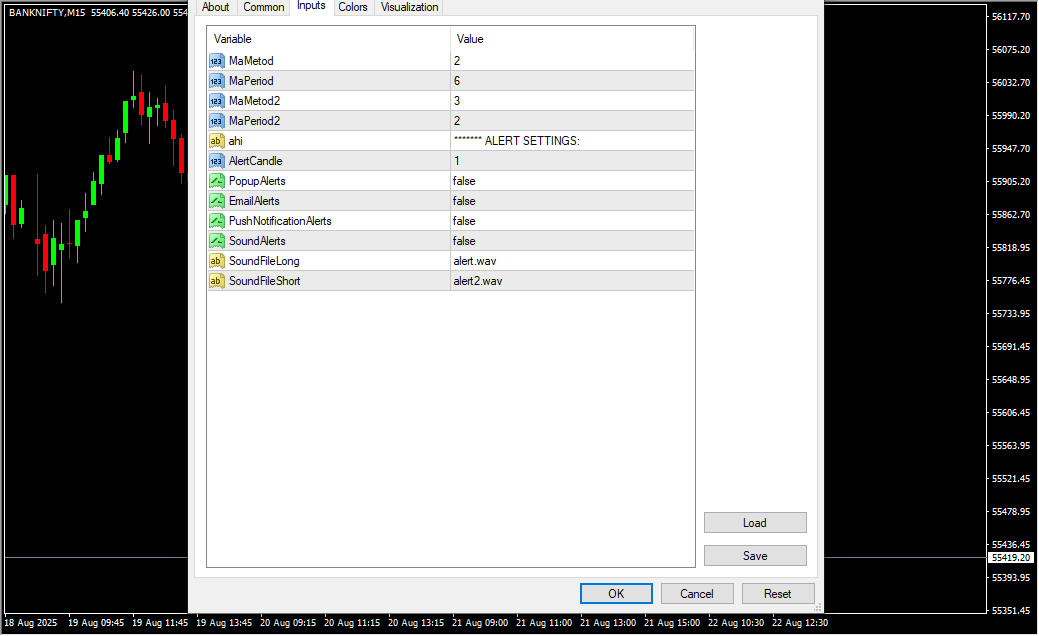The height and width of the screenshot is (636, 1039).
Task: Switch to the Common tab
Action: (x=264, y=7)
